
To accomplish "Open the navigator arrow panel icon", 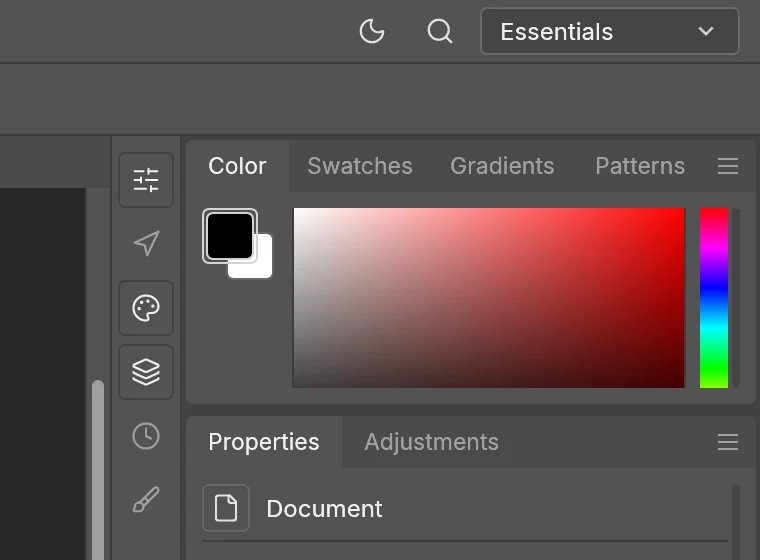I will pos(146,243).
